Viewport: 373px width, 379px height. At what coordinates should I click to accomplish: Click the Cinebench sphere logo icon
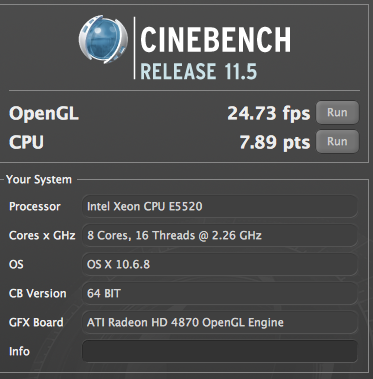click(x=103, y=39)
